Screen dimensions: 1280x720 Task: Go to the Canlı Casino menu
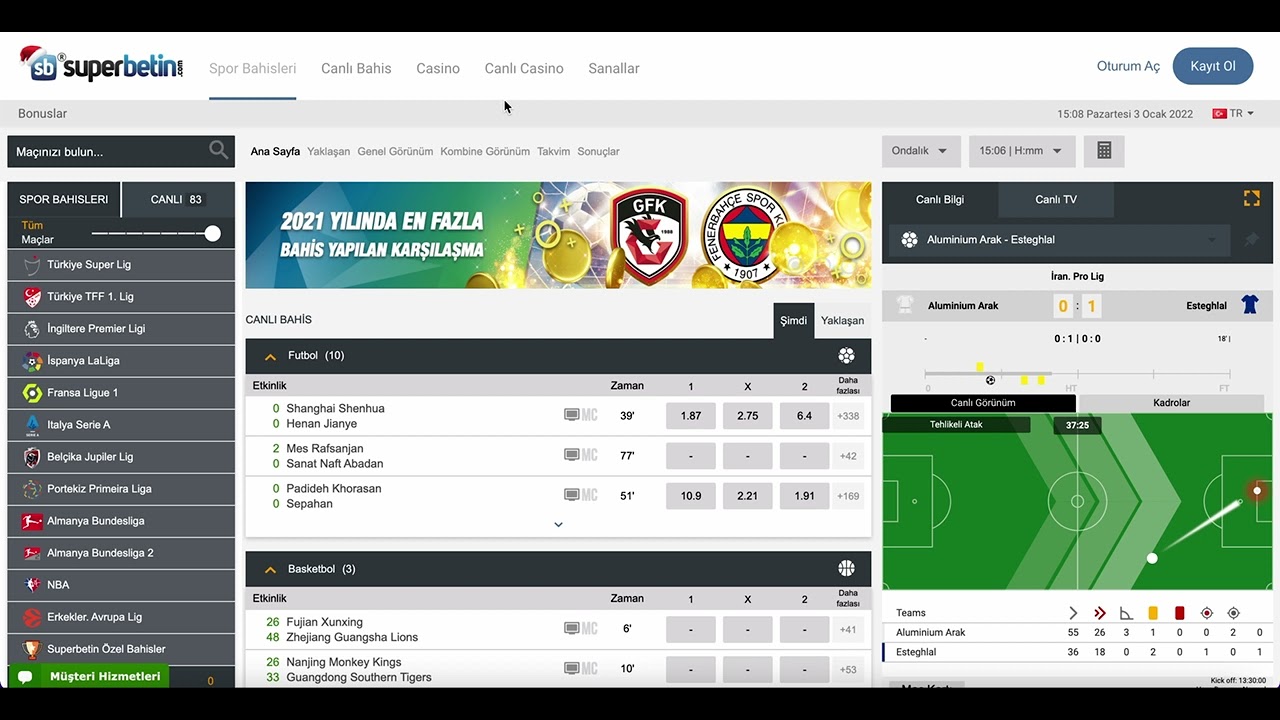(x=524, y=68)
